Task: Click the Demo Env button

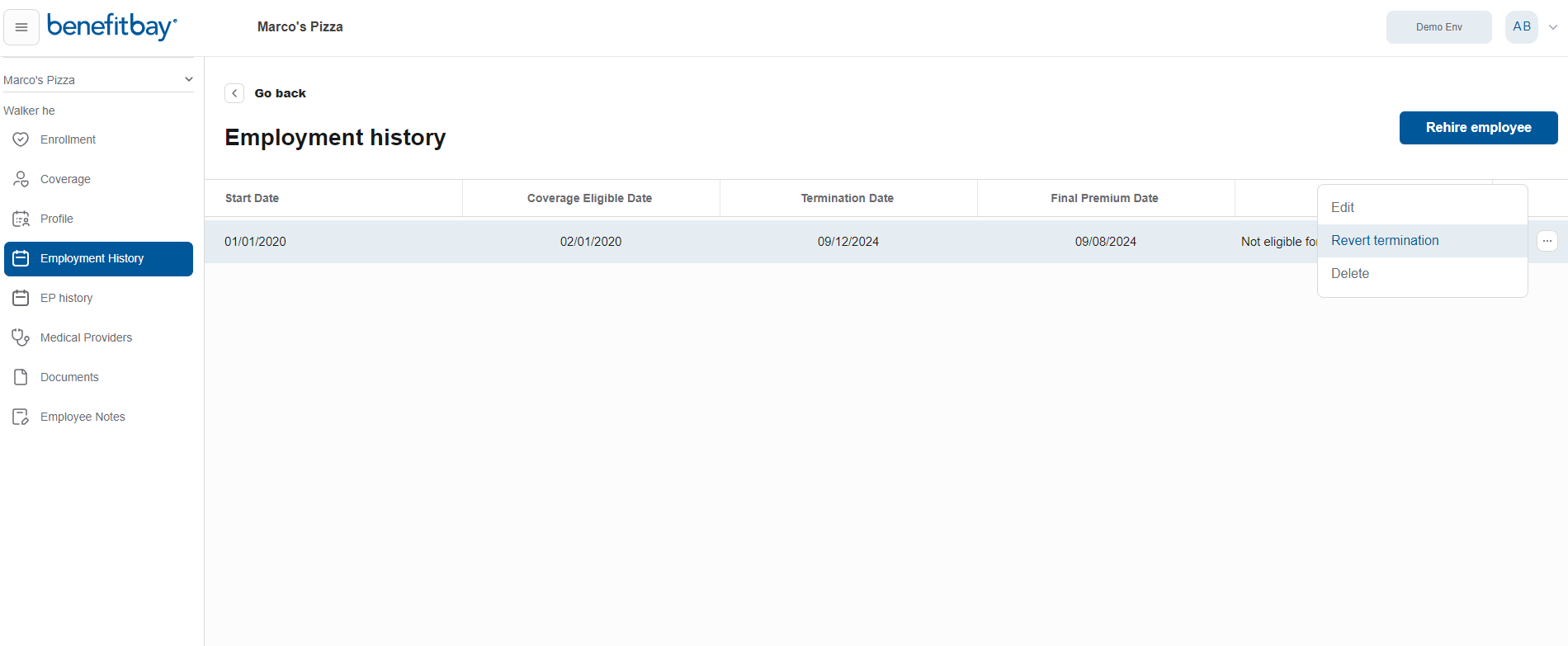Action: [x=1438, y=27]
